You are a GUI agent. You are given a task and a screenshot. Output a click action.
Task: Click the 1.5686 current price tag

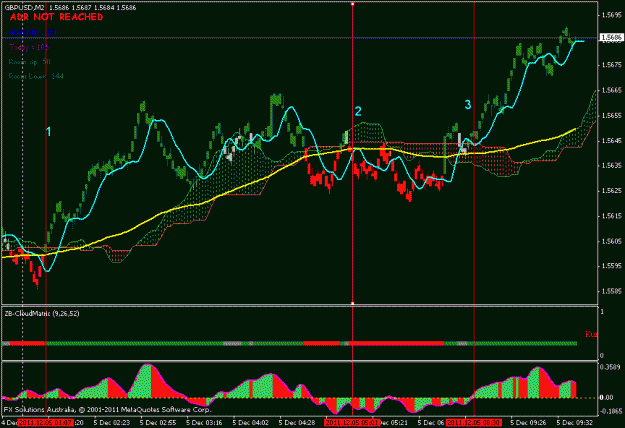611,37
